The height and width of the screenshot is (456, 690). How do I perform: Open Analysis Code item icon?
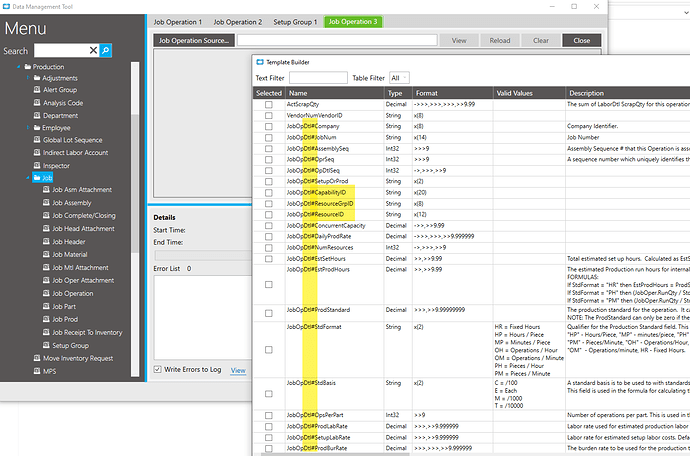[37, 103]
